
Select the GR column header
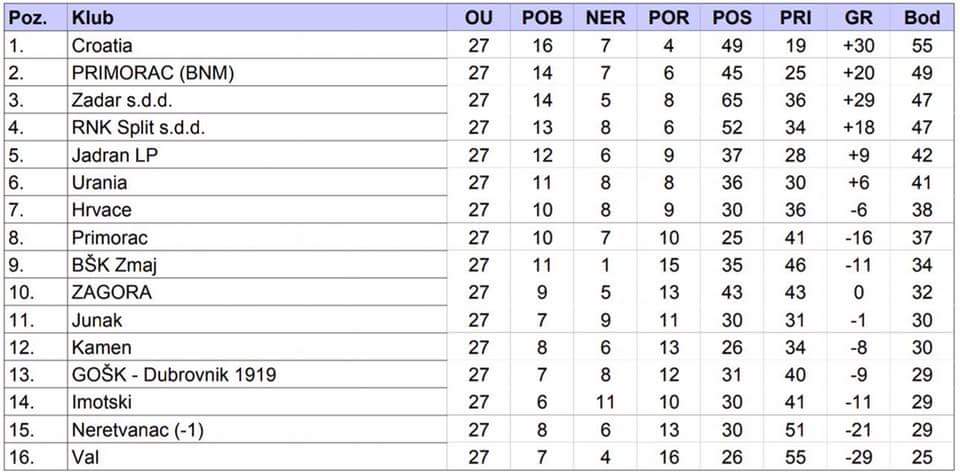tap(859, 18)
